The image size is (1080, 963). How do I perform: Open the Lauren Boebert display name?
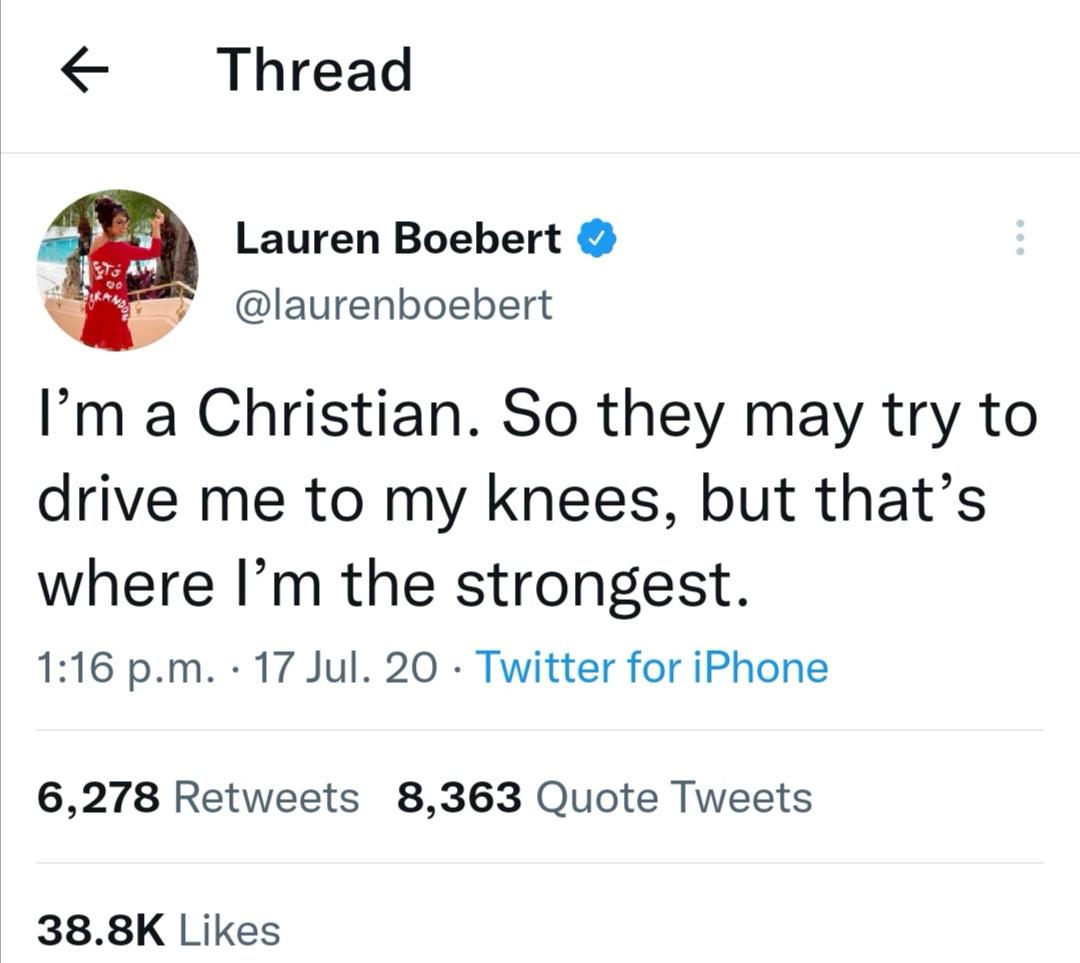(x=397, y=238)
